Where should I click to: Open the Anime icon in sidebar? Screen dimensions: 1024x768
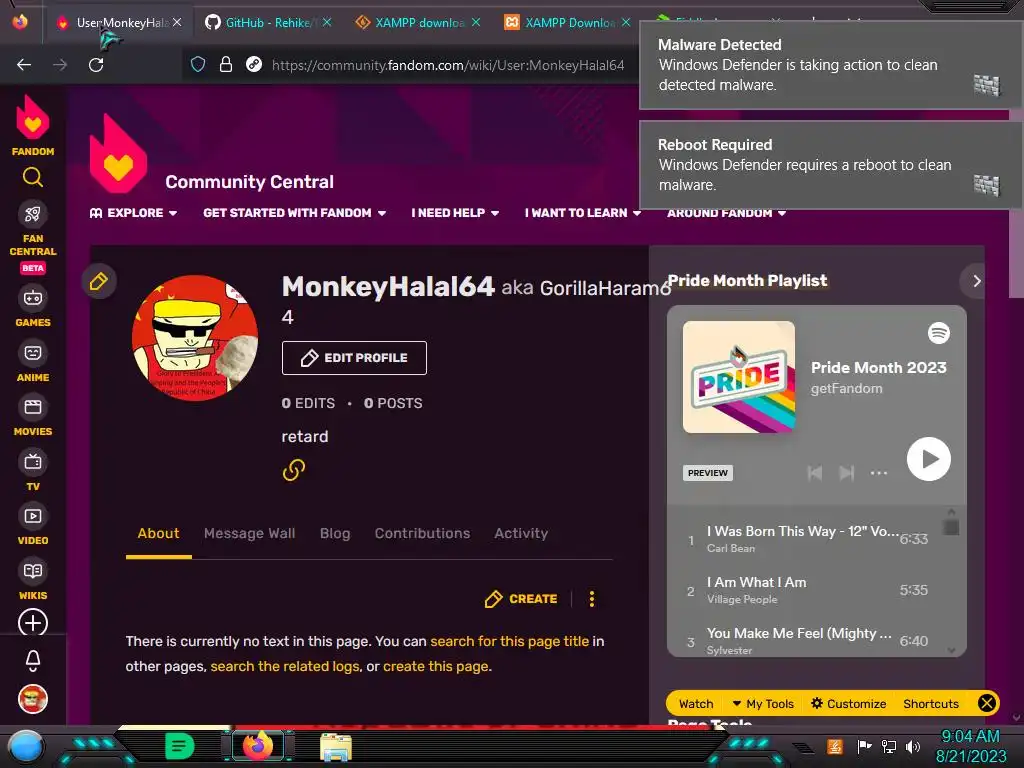click(33, 353)
